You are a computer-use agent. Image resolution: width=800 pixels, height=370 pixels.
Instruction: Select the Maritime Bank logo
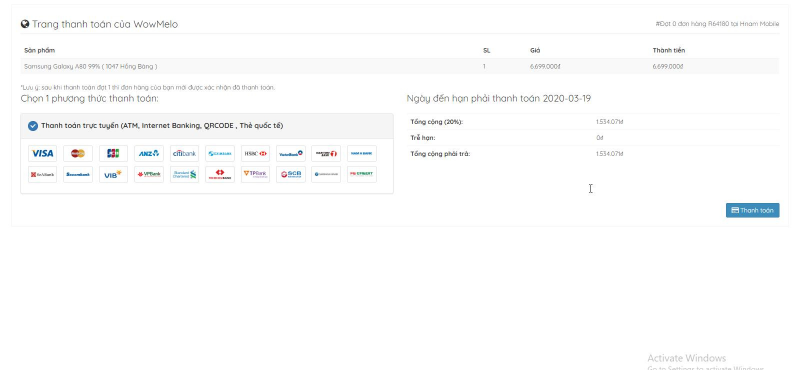[x=326, y=153]
